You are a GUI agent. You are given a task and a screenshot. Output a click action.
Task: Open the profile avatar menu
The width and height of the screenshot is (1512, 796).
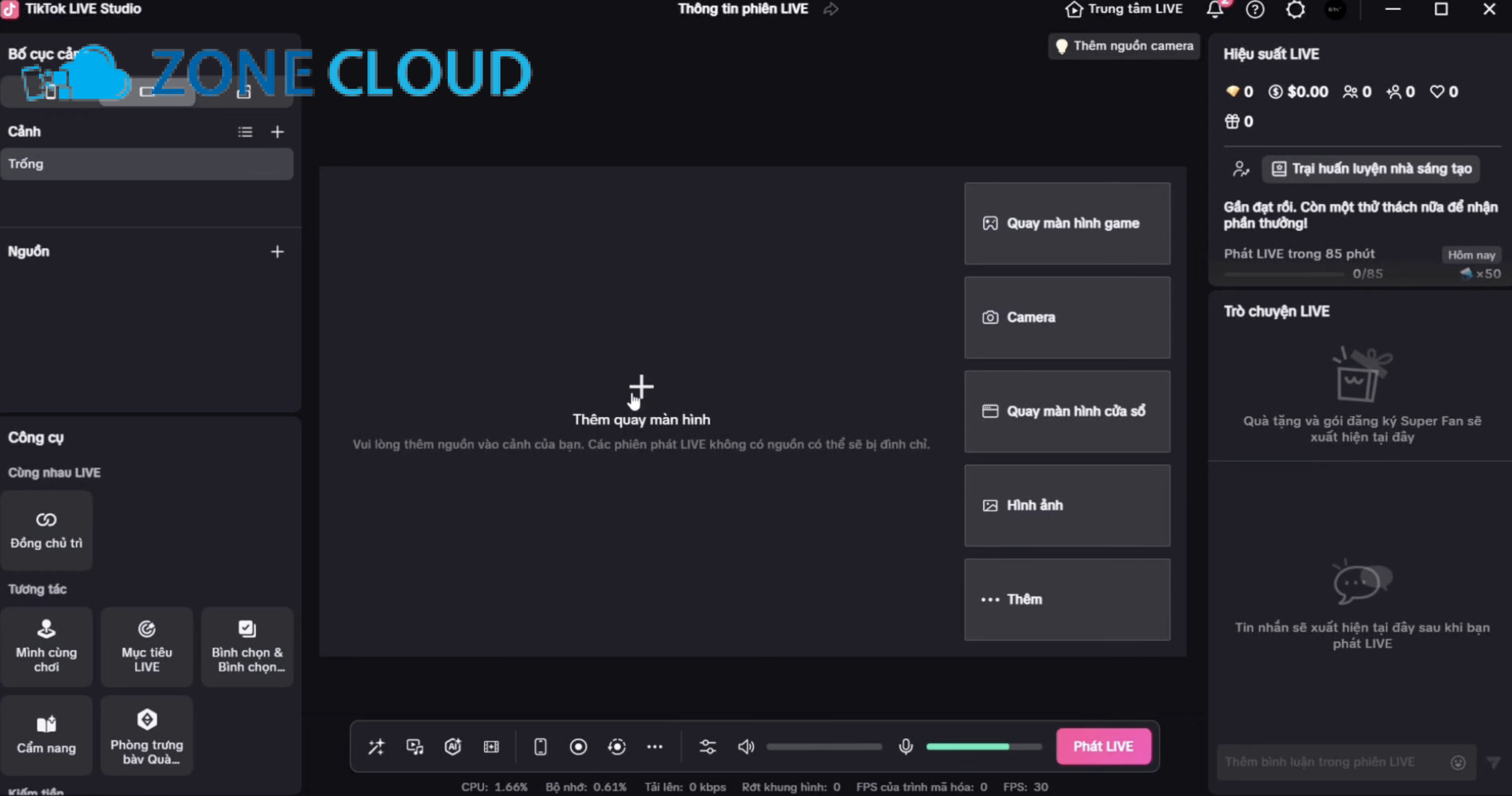coord(1335,9)
